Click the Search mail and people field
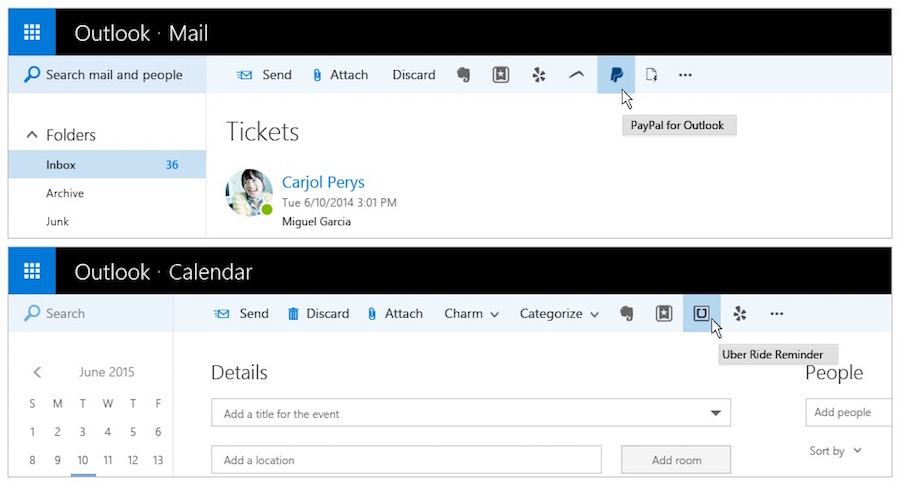Image resolution: width=900 pixels, height=485 pixels. click(107, 75)
